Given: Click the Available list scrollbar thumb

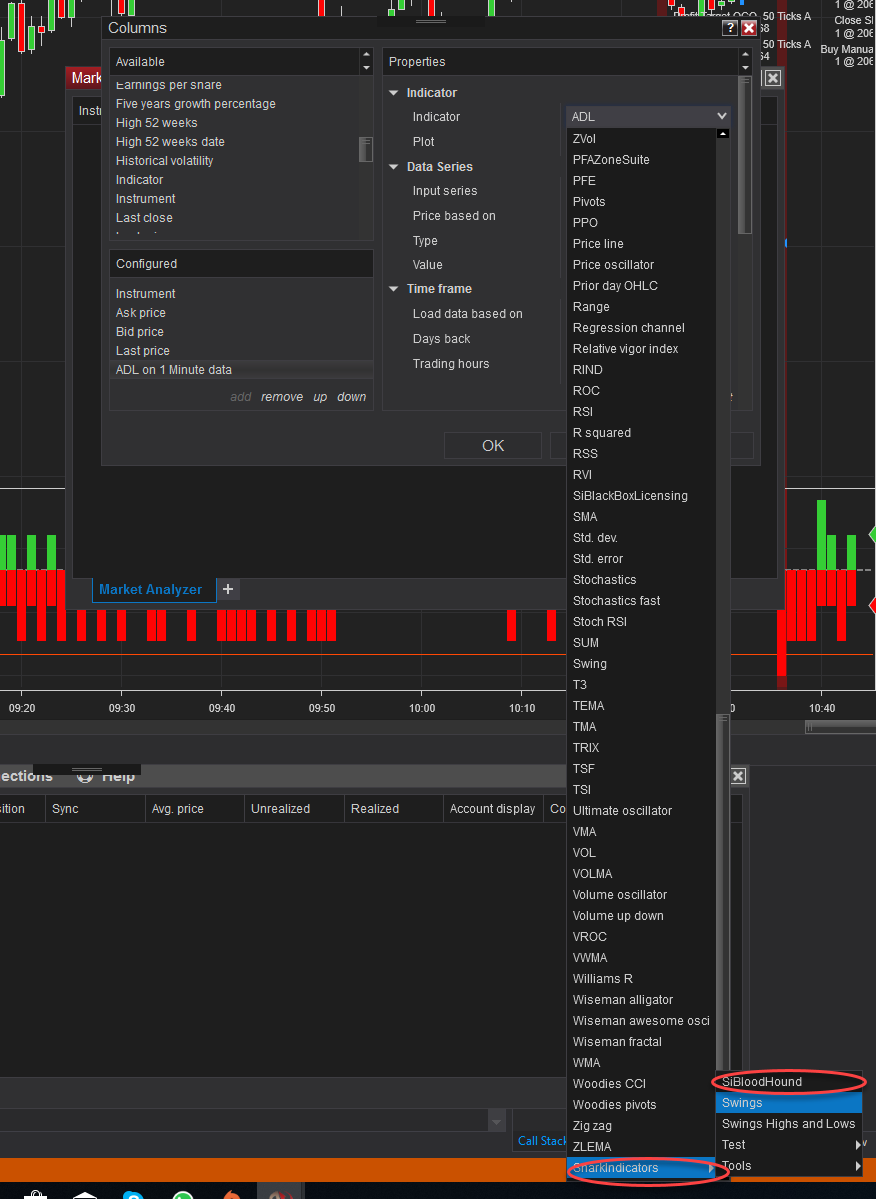Looking at the screenshot, I should (366, 150).
